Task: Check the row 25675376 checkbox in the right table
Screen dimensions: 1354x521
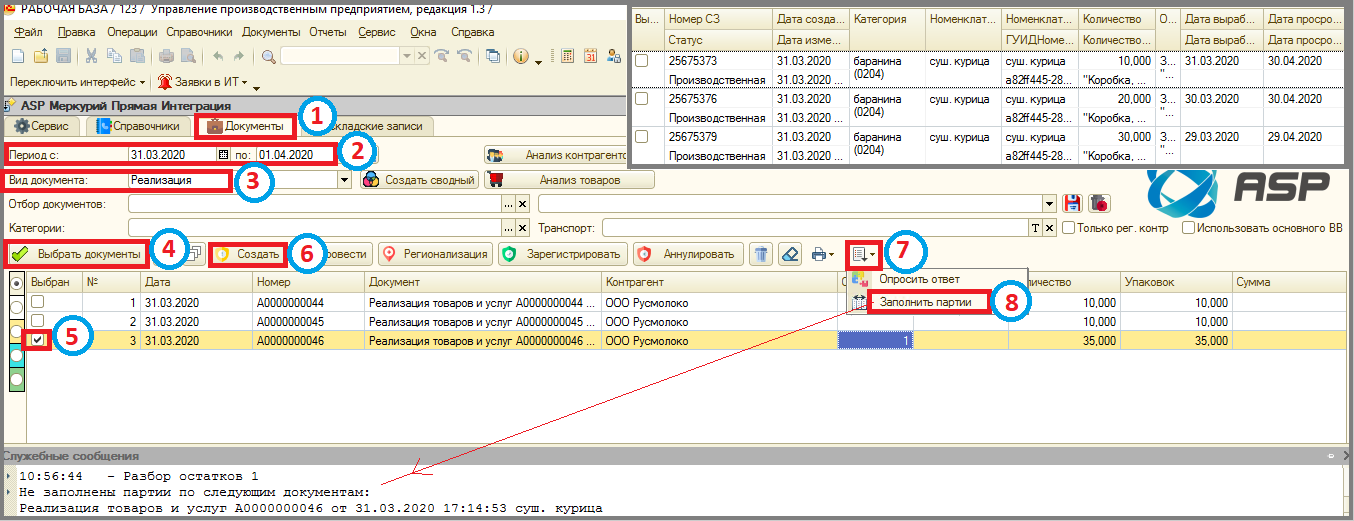Action: 642,99
